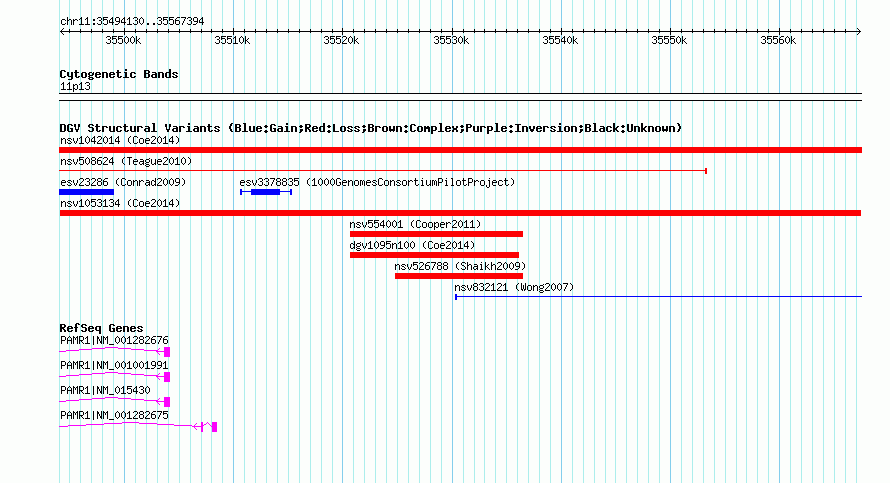Click the nsv1042014 (Coe2014) variant label
890x483 pixels.
coord(120,140)
